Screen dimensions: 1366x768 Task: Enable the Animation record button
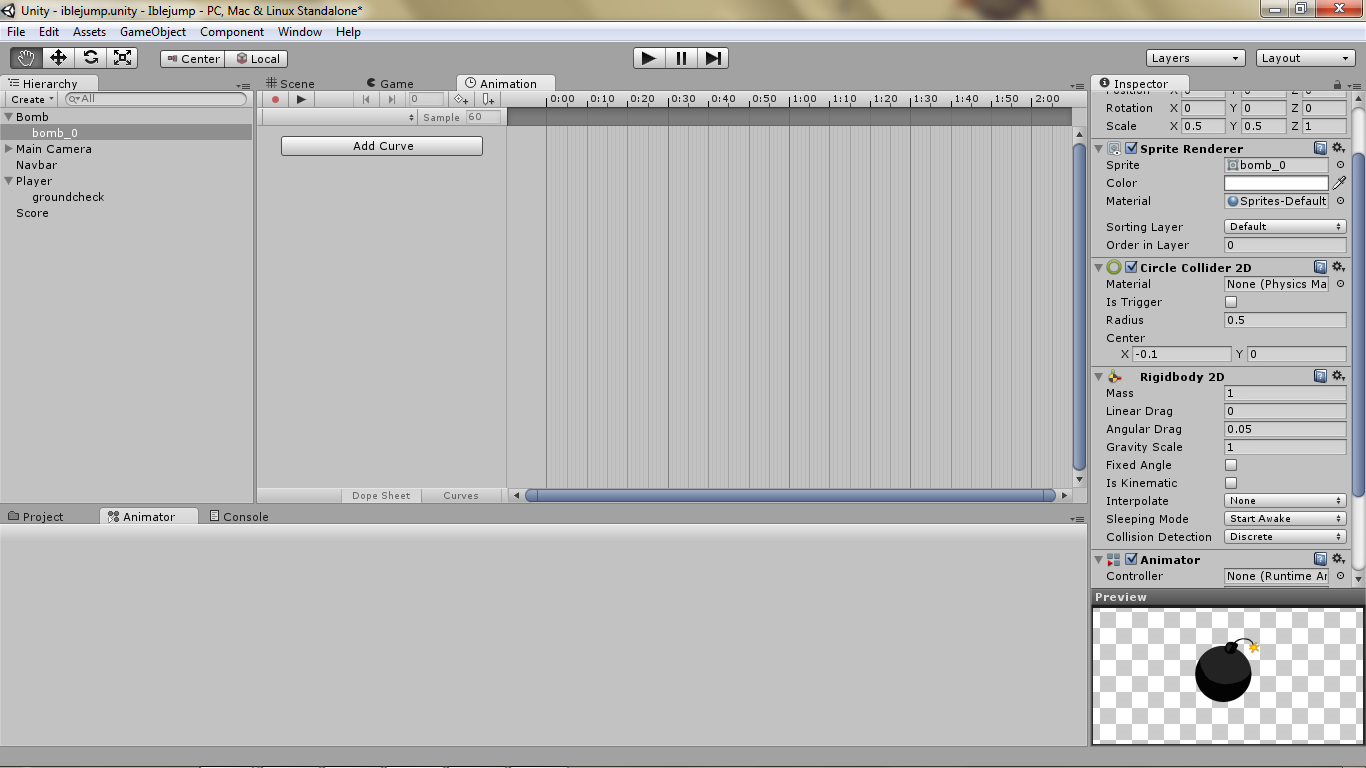point(275,99)
